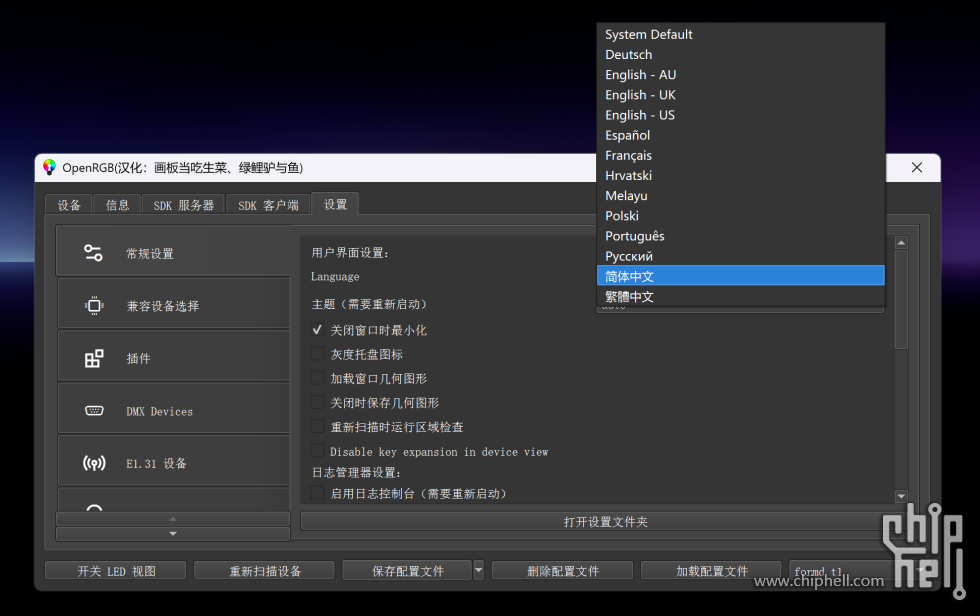
Task: Click the 重新扫描设备 button
Action: coord(264,571)
